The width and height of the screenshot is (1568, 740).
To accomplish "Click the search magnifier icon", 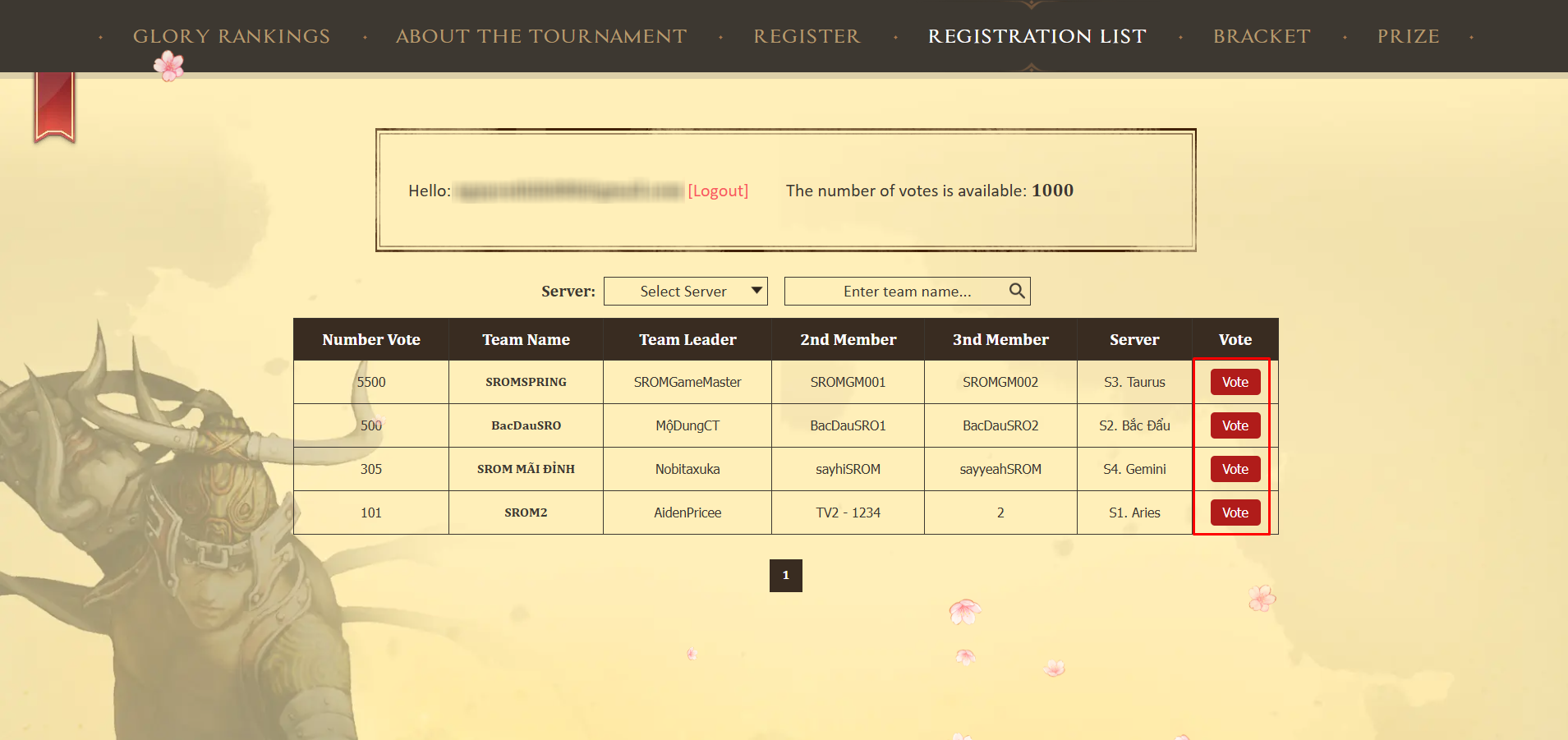I will pyautogui.click(x=1016, y=291).
